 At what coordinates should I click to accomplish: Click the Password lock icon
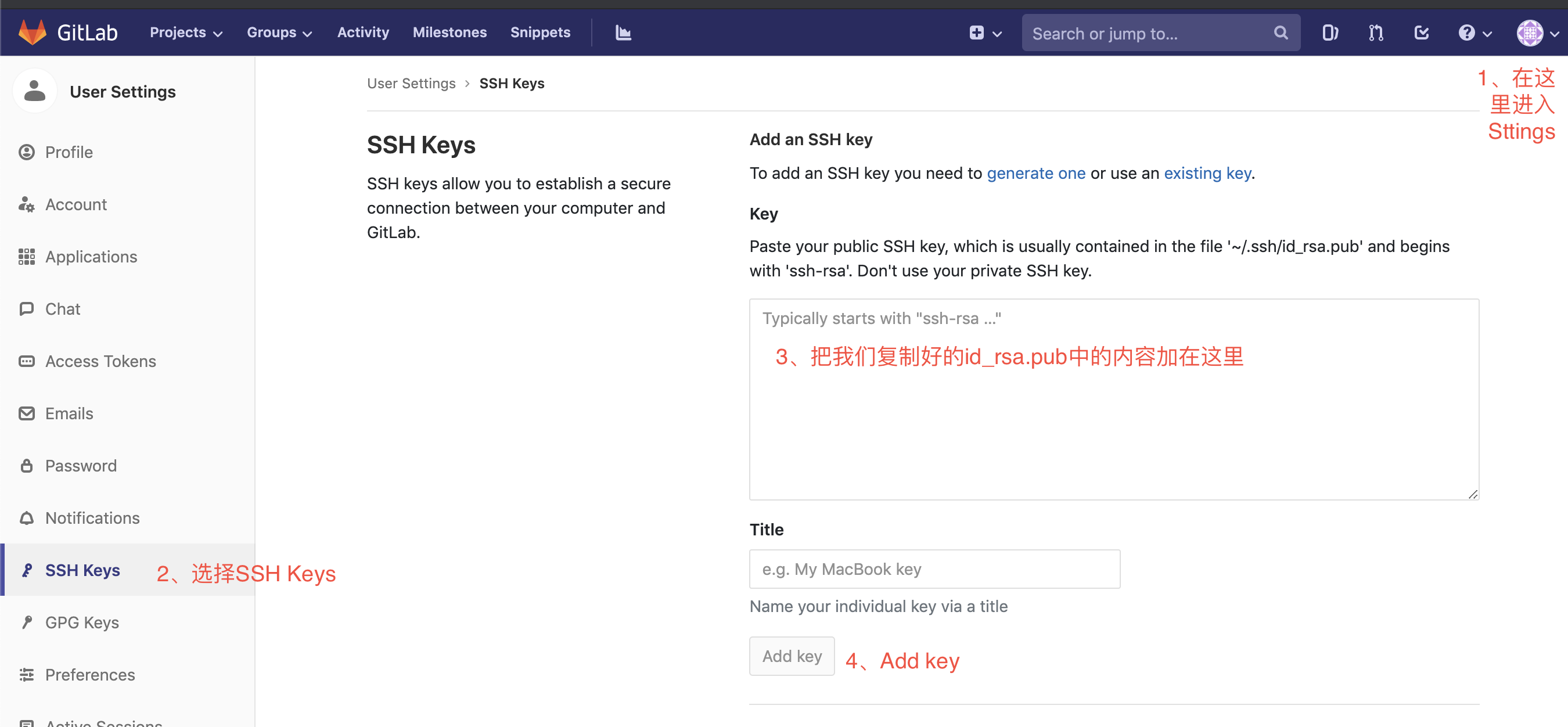pos(27,466)
